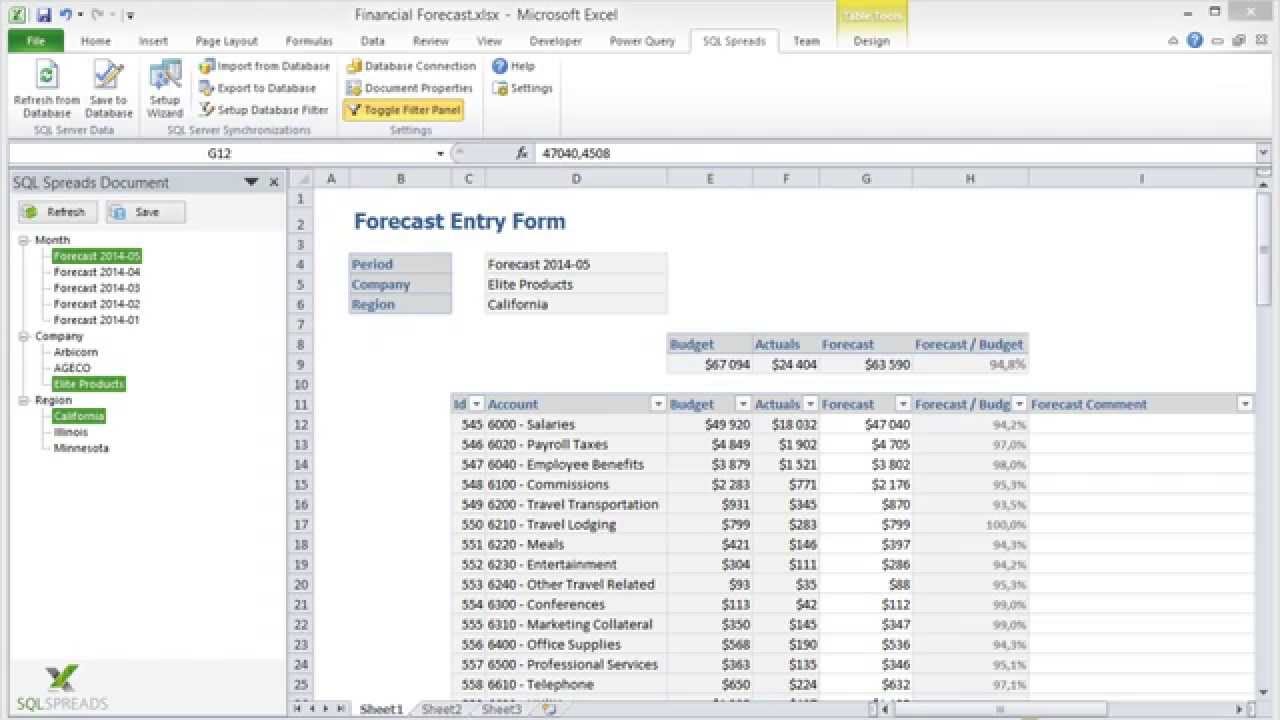Click the Insert Worksheet icon
1280x720 pixels.
[548, 709]
